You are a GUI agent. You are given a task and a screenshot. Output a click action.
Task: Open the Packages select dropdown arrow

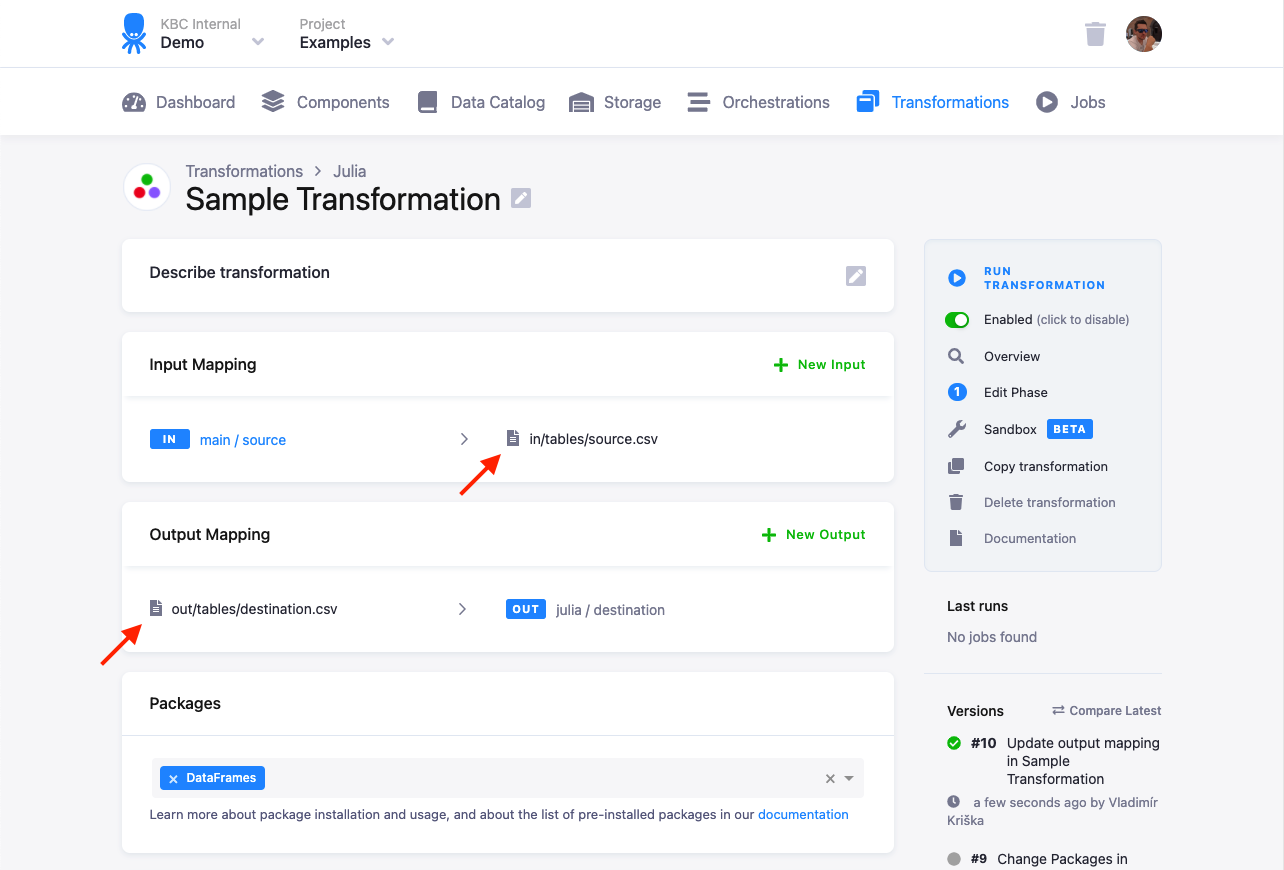pyautogui.click(x=849, y=778)
